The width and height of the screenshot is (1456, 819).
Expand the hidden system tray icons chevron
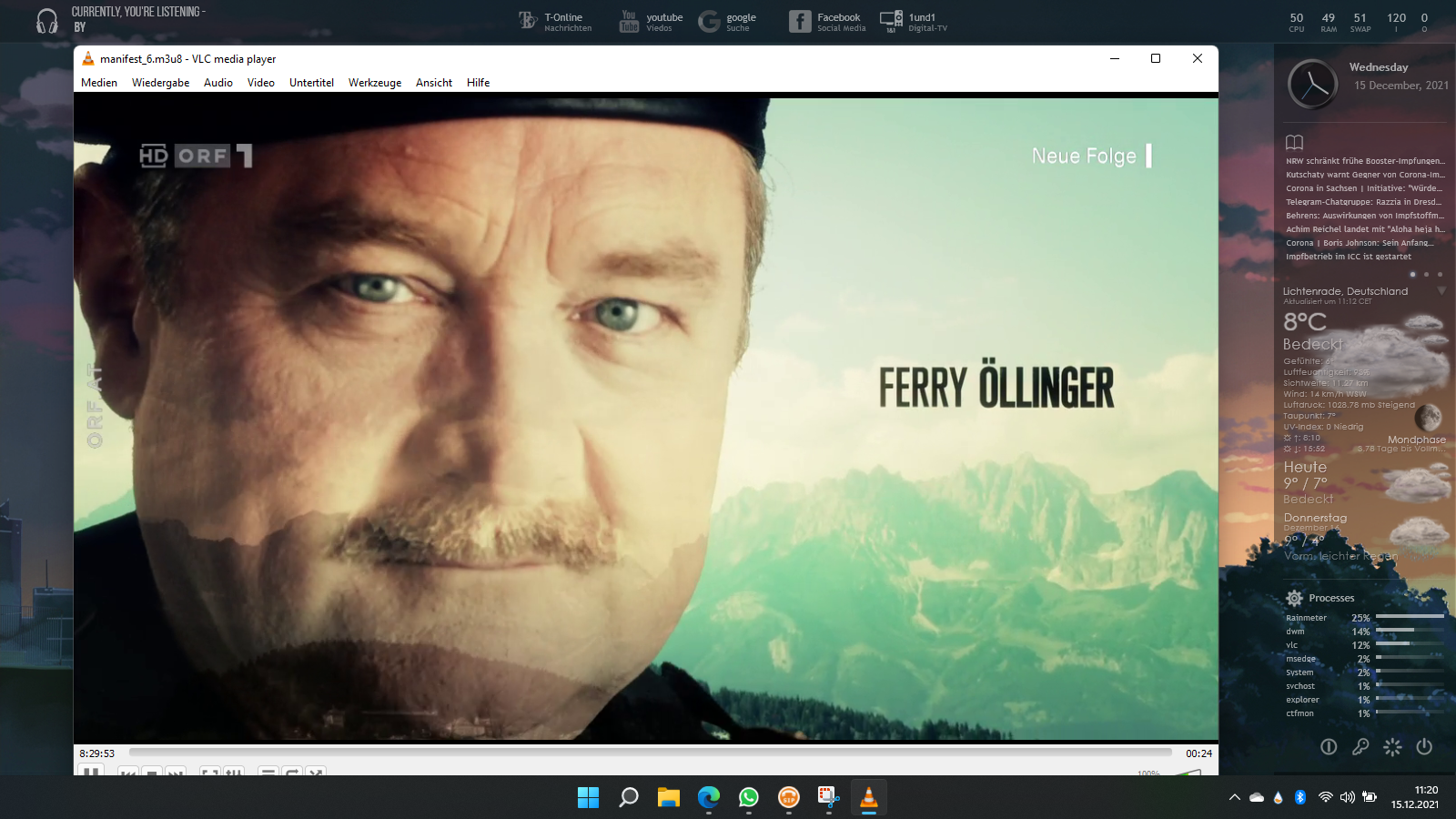click(x=1234, y=797)
